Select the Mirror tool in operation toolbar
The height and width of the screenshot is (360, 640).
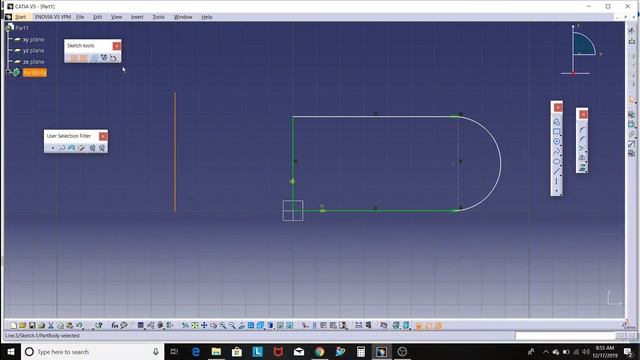[582, 158]
